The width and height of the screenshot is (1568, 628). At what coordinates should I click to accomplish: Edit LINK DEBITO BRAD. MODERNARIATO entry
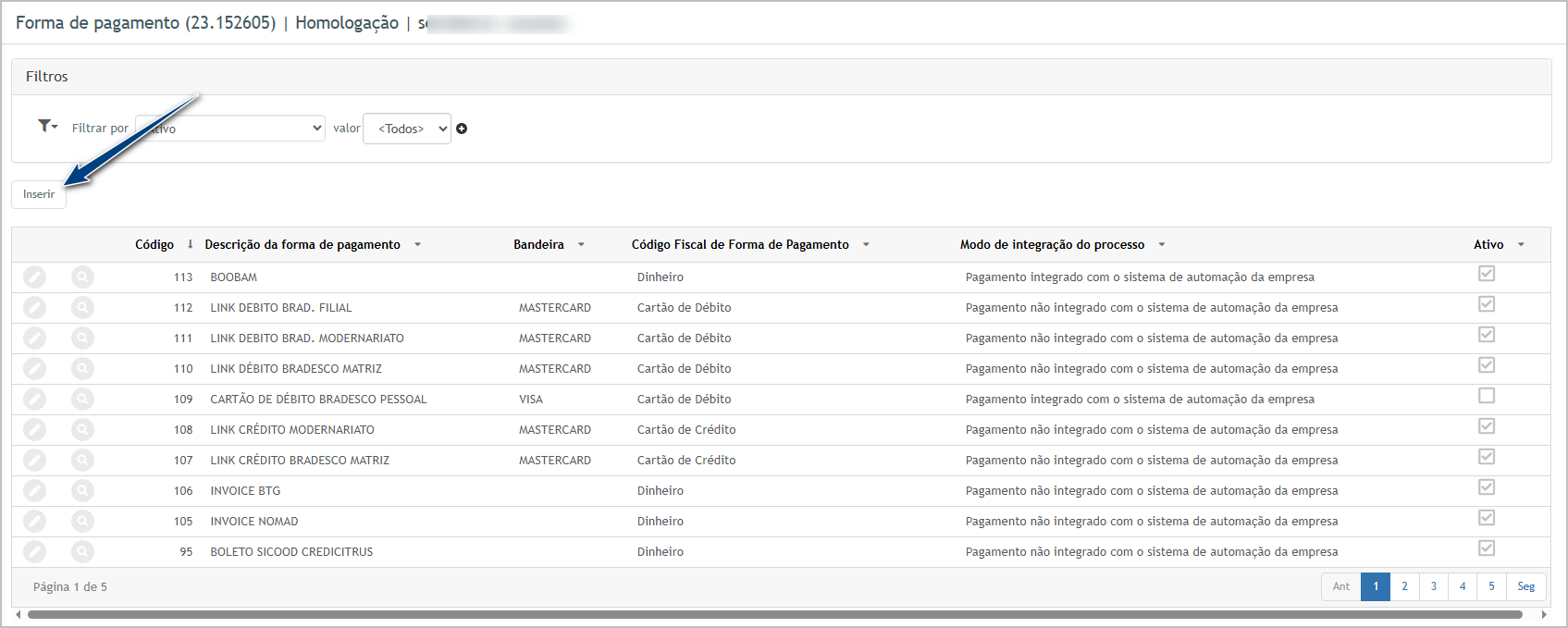pos(34,338)
